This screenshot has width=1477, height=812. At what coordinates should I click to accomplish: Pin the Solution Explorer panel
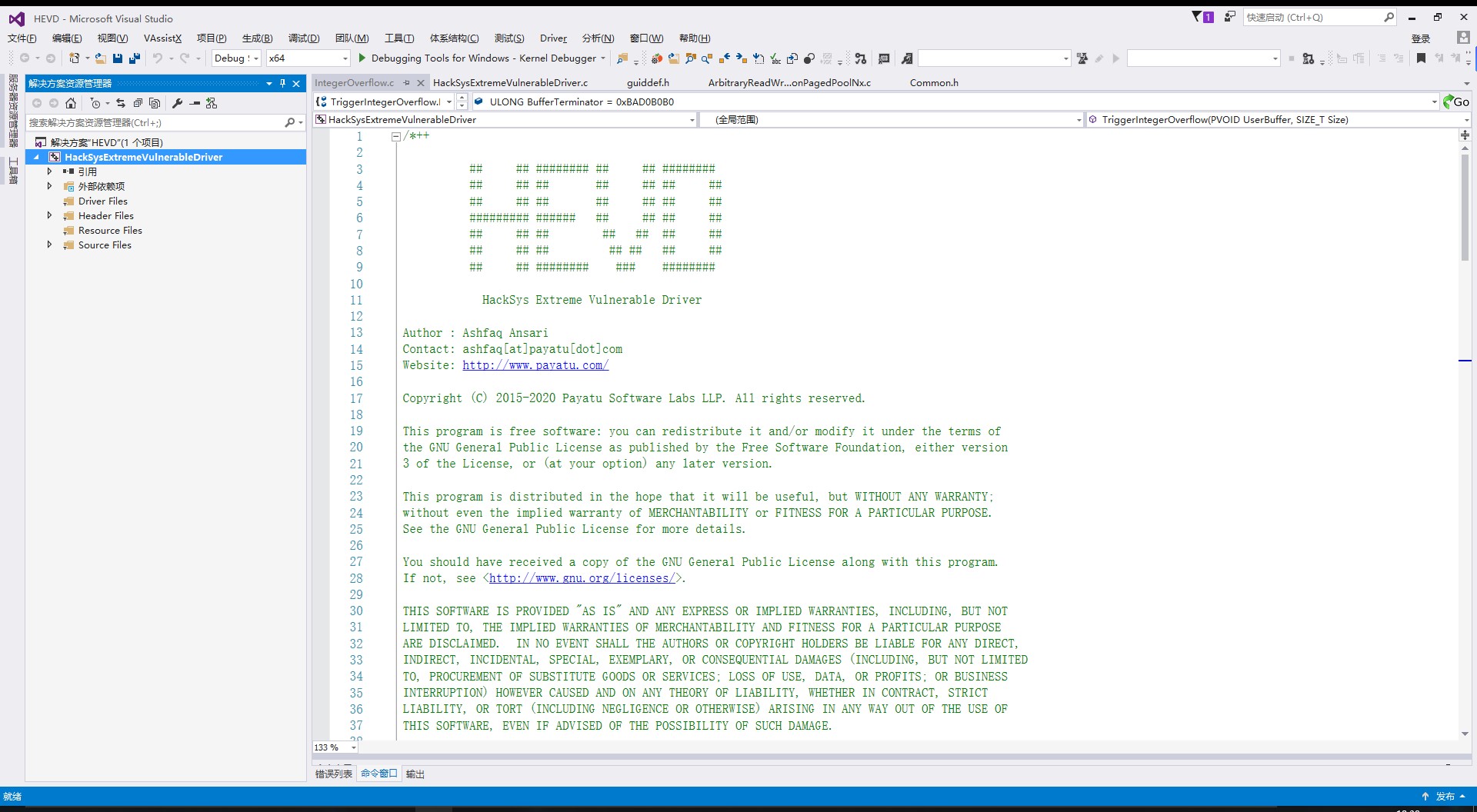click(282, 83)
